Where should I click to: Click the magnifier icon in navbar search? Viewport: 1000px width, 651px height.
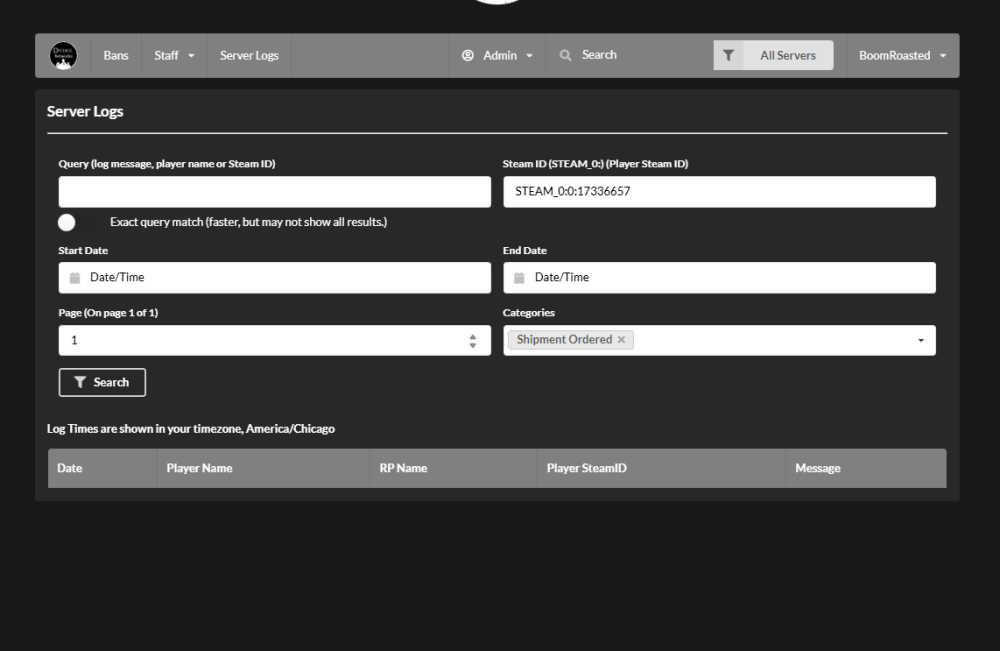pyautogui.click(x=565, y=55)
